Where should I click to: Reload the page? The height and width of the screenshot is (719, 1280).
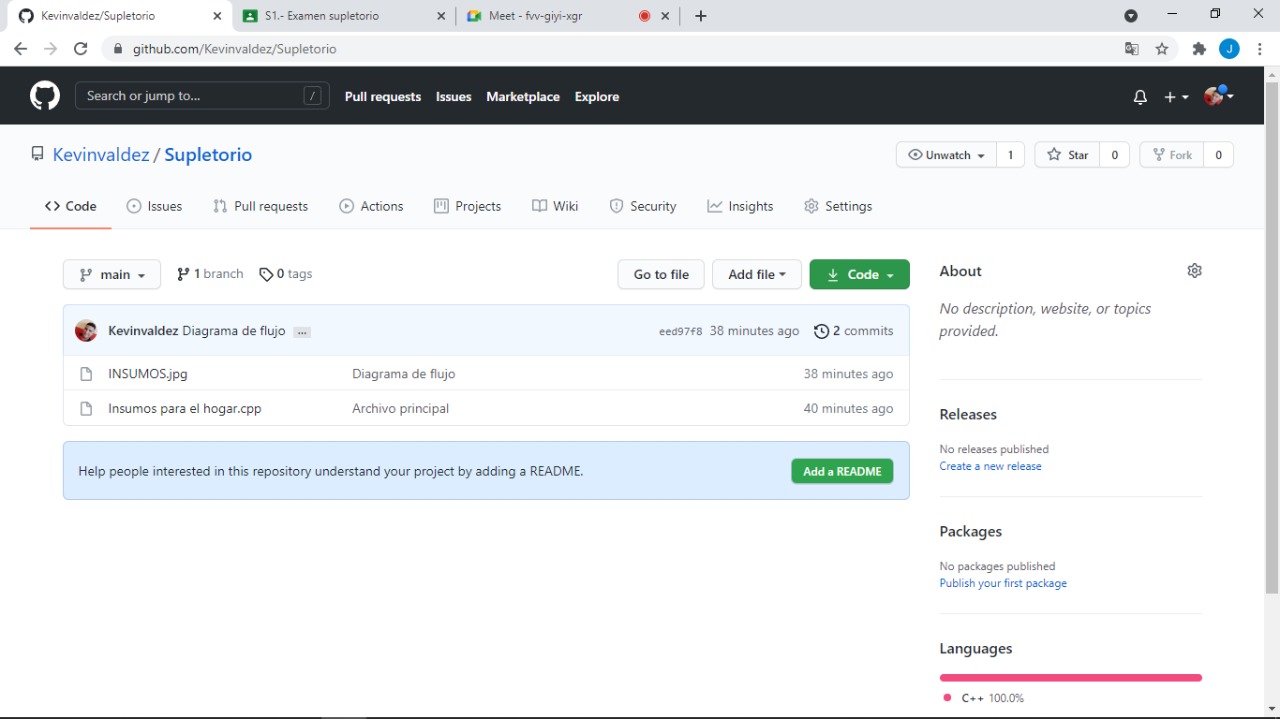(x=81, y=48)
